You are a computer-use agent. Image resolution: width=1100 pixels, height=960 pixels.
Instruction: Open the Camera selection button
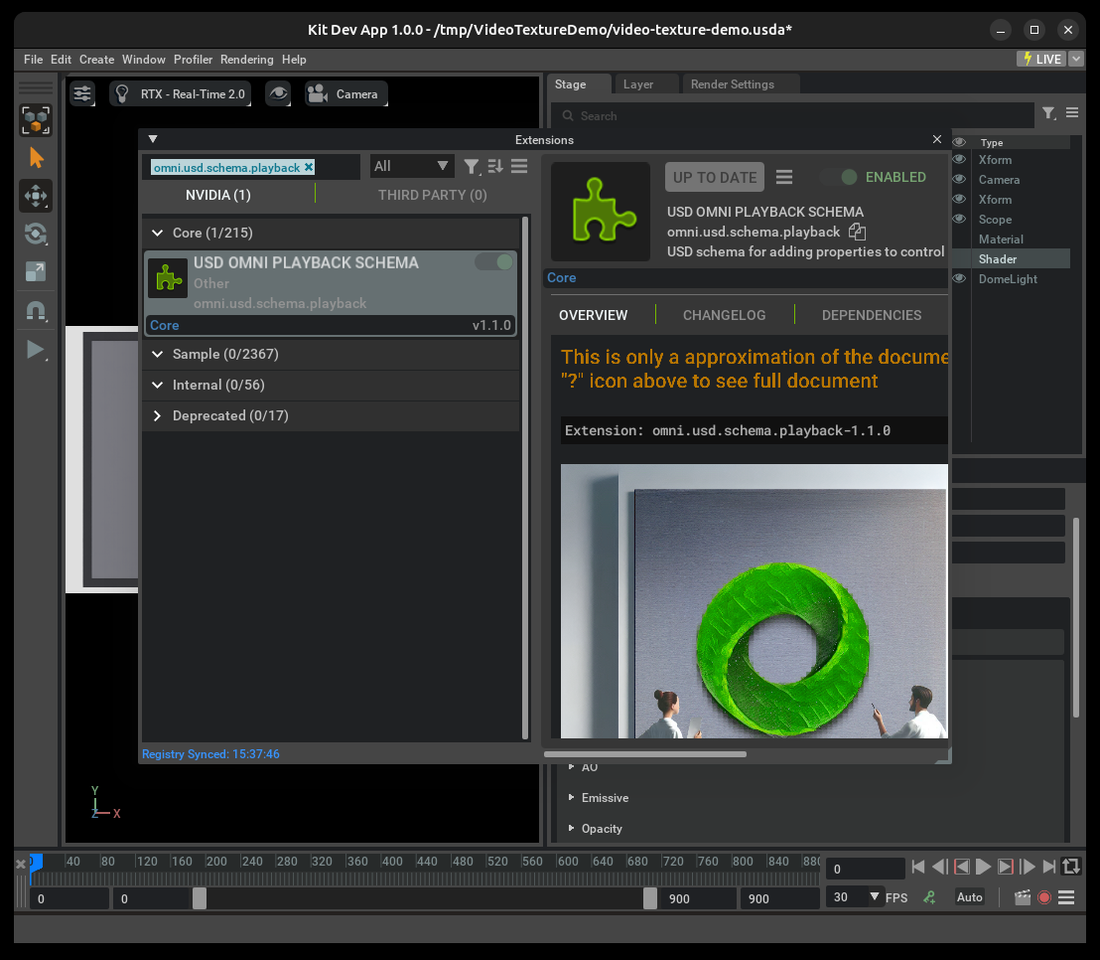(x=346, y=94)
